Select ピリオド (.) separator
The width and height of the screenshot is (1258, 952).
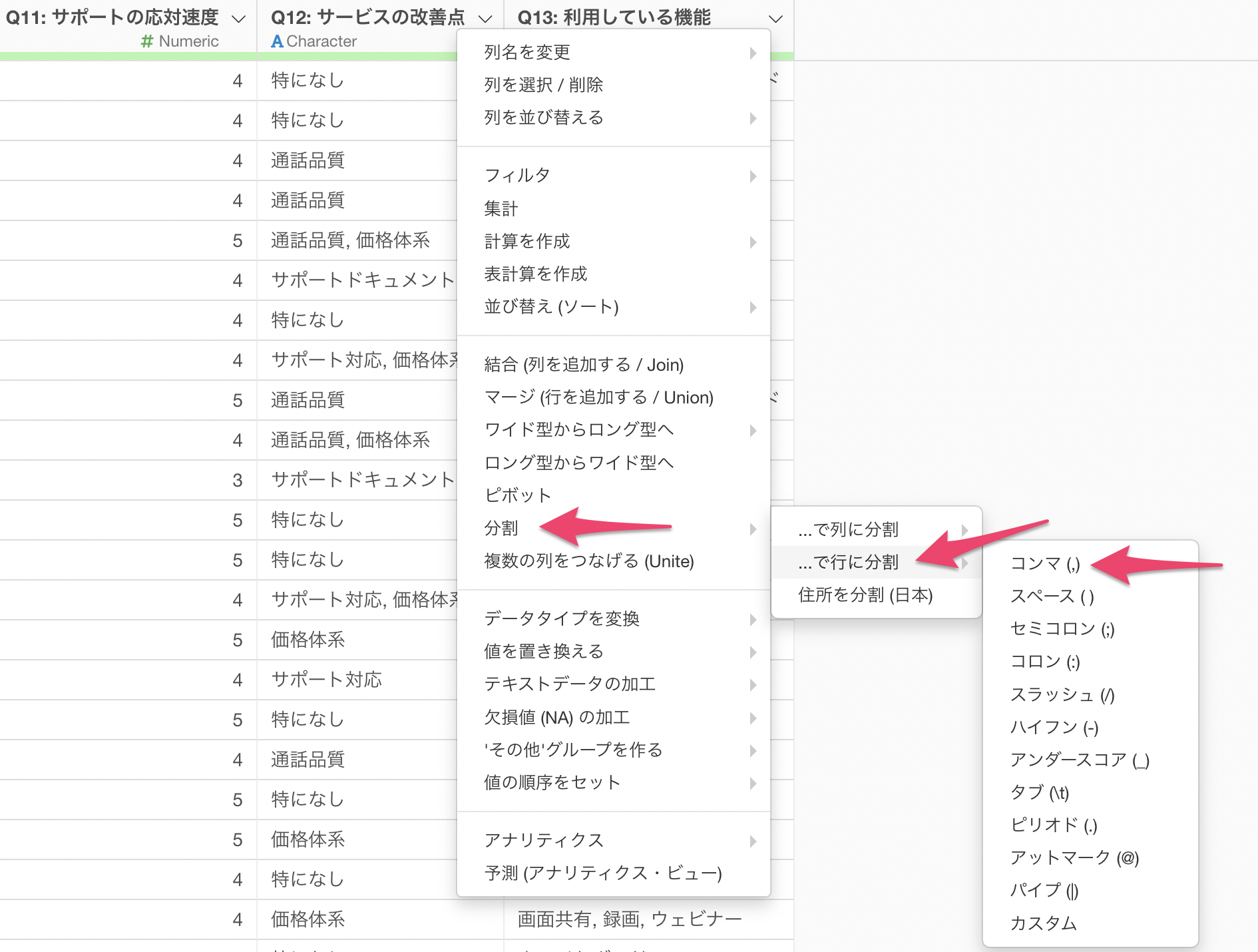[1090, 825]
